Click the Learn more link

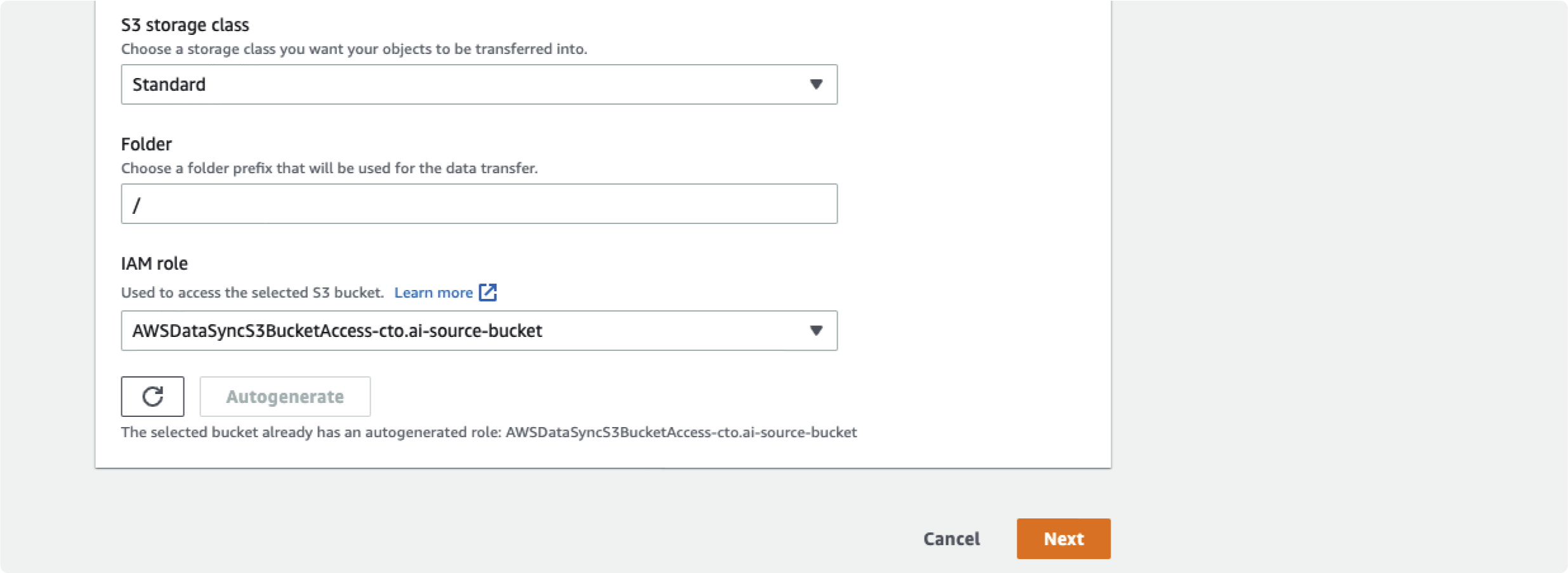433,293
